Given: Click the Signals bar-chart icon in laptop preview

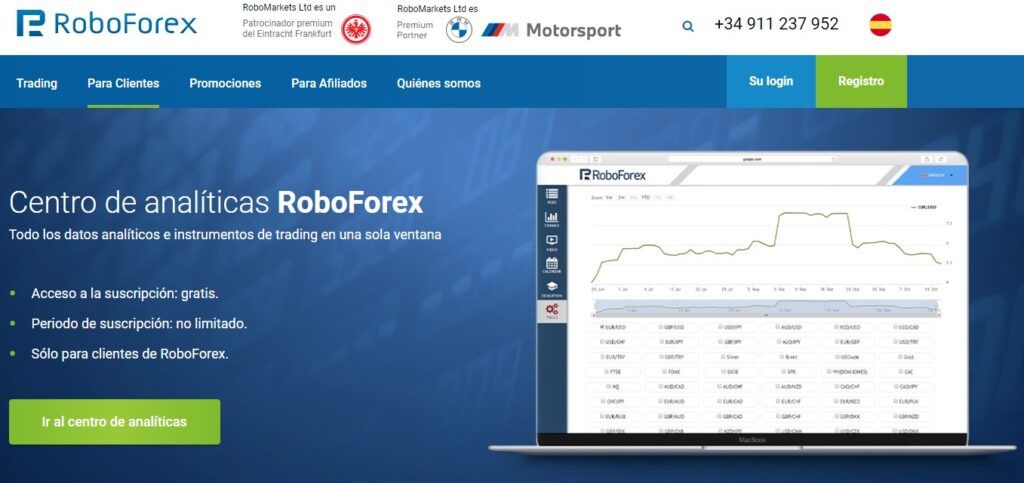Looking at the screenshot, I should [x=552, y=219].
